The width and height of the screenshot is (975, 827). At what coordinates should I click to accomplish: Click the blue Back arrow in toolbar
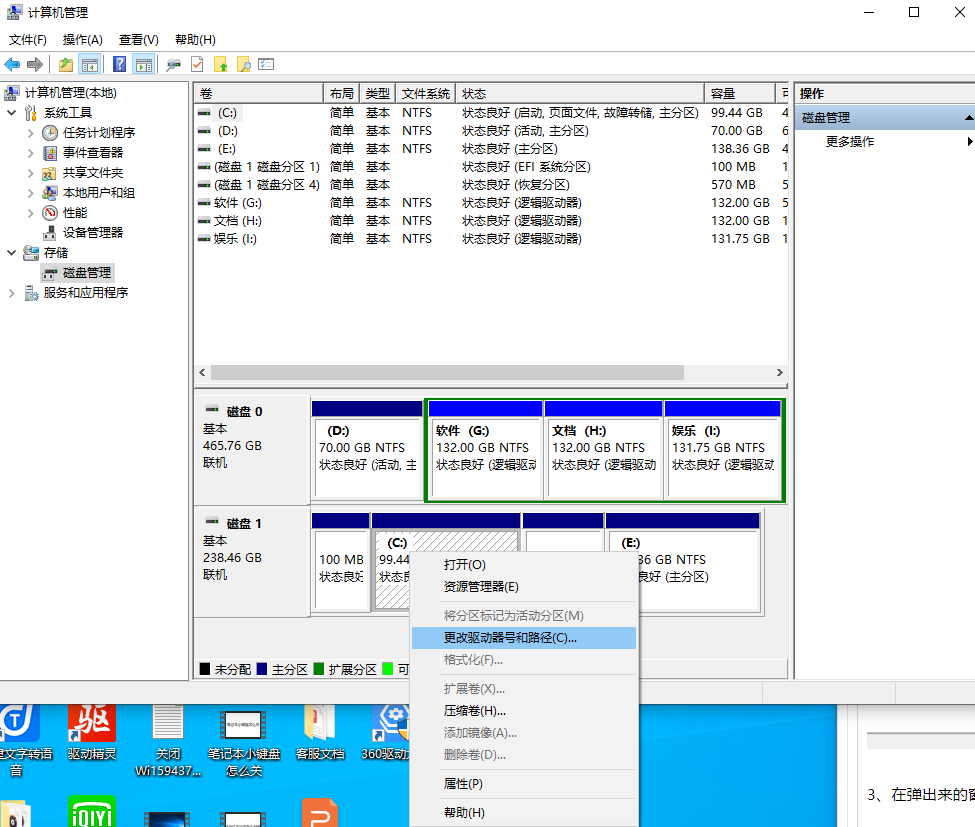pyautogui.click(x=12, y=64)
